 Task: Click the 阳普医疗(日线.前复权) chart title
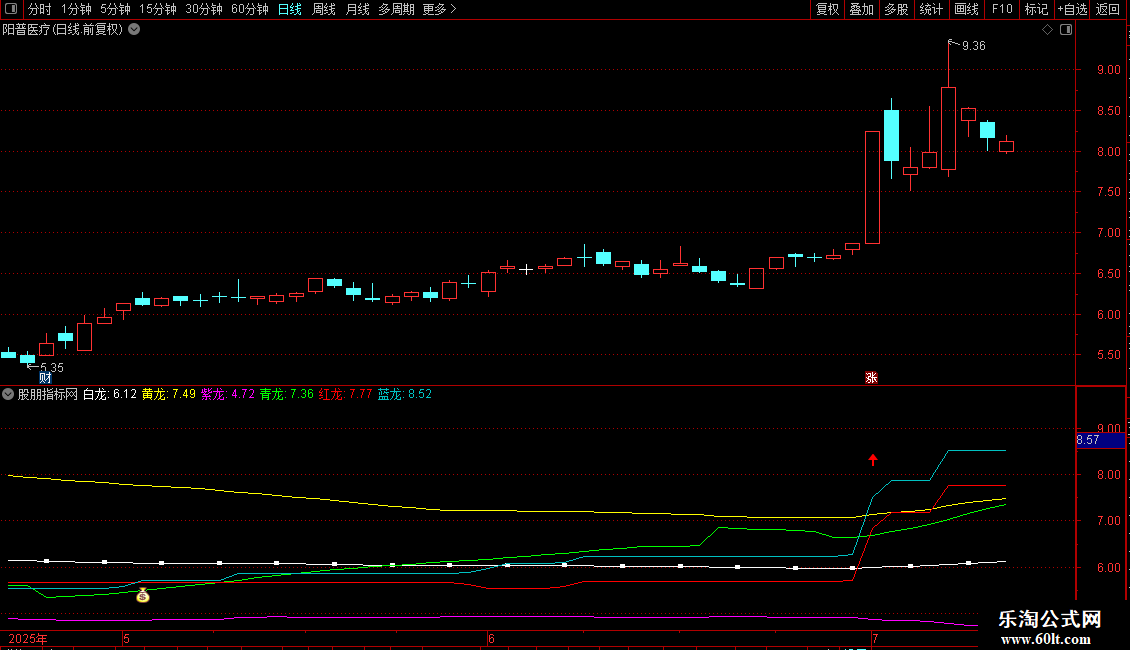pyautogui.click(x=63, y=30)
